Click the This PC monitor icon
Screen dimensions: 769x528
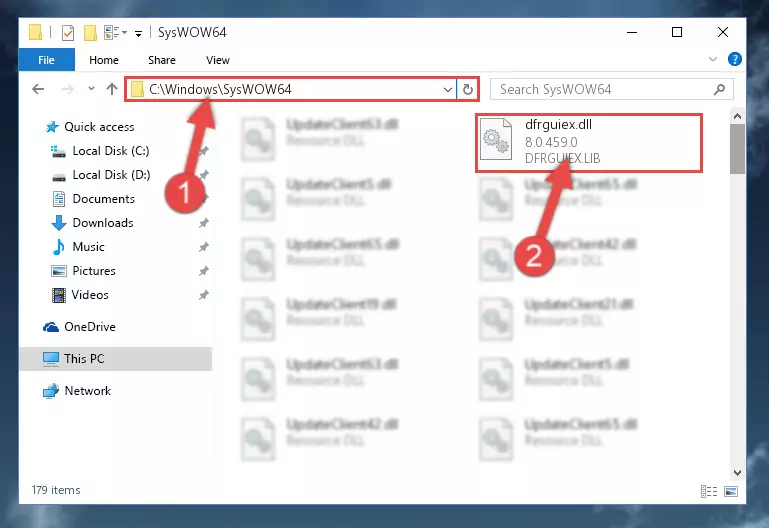pos(51,359)
